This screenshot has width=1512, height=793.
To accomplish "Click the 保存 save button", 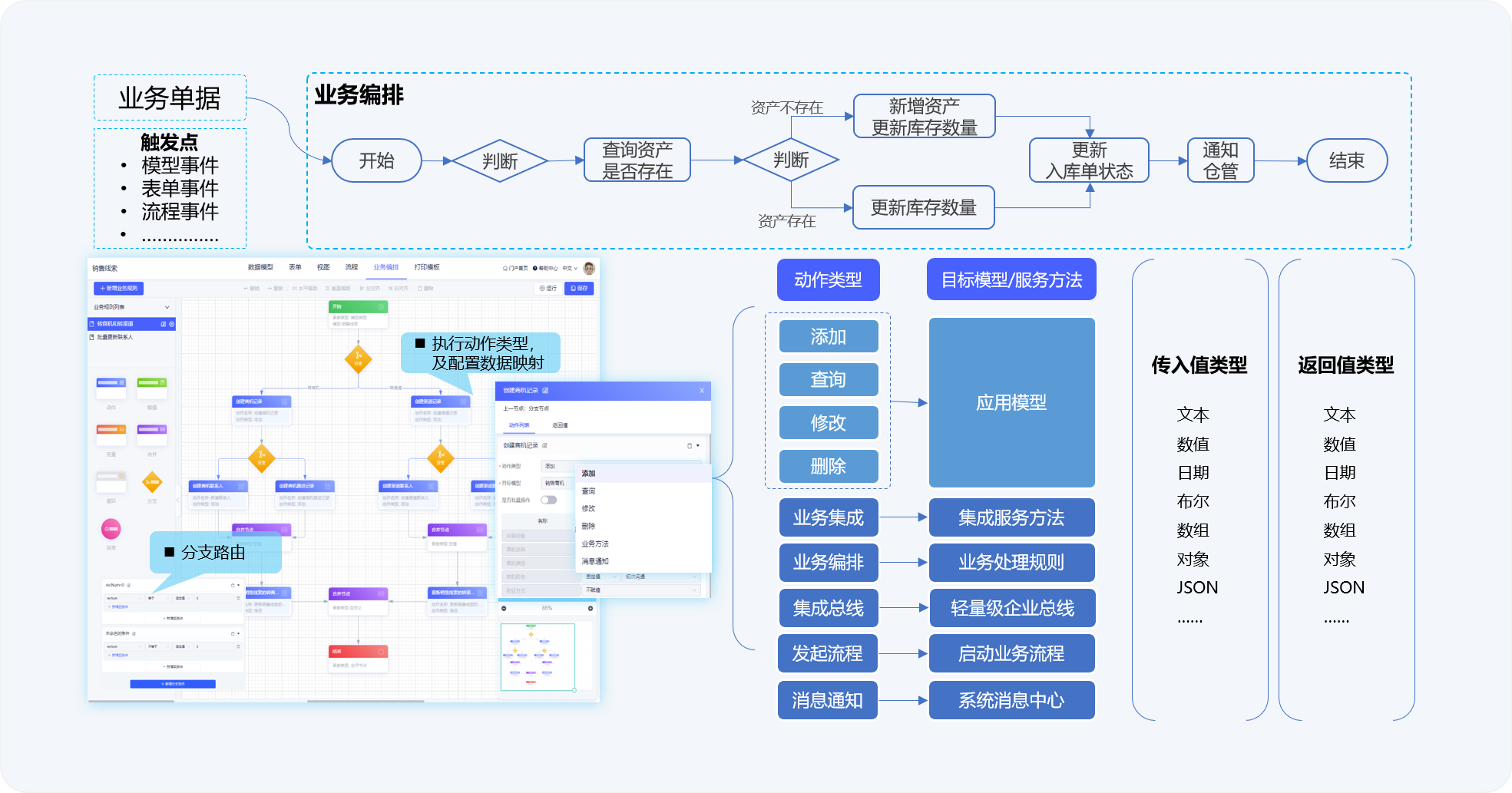I will [x=580, y=289].
